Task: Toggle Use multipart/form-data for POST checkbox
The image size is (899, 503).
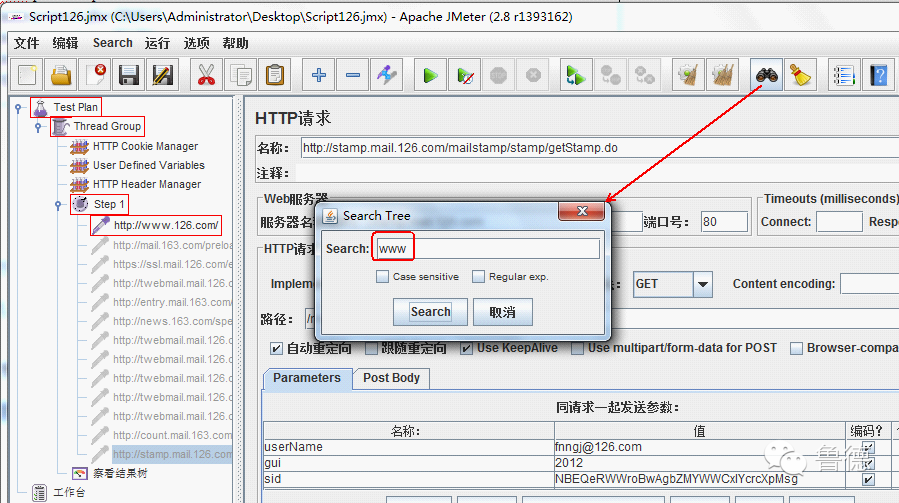Action: [578, 348]
